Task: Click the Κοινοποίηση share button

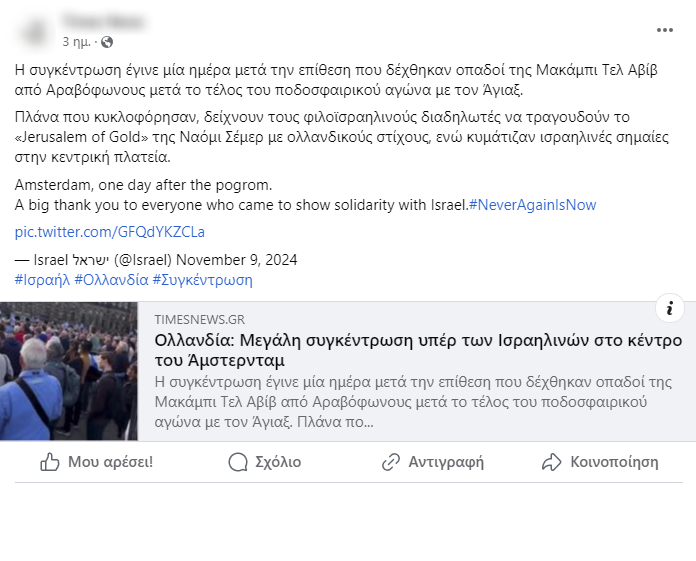Action: coord(600,462)
